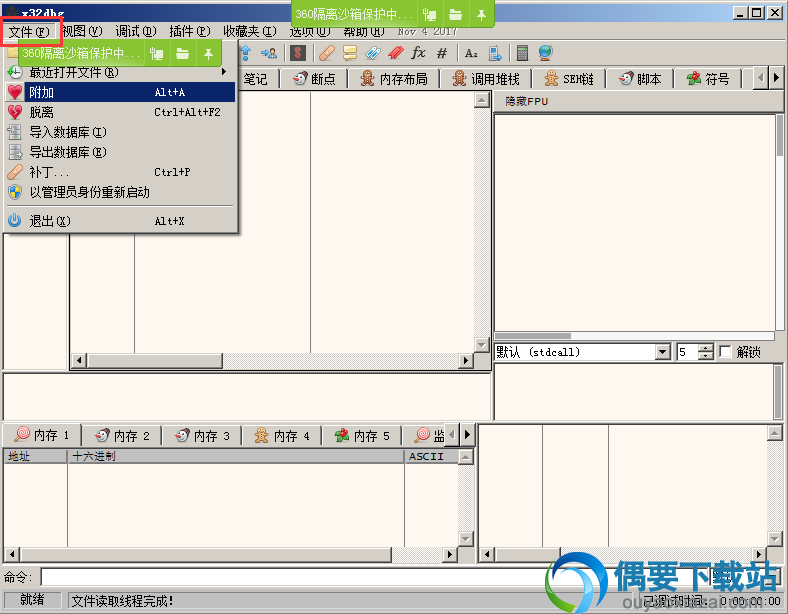788x614 pixels.
Task: Increase the argument count spinner next to 5
Action: (706, 348)
